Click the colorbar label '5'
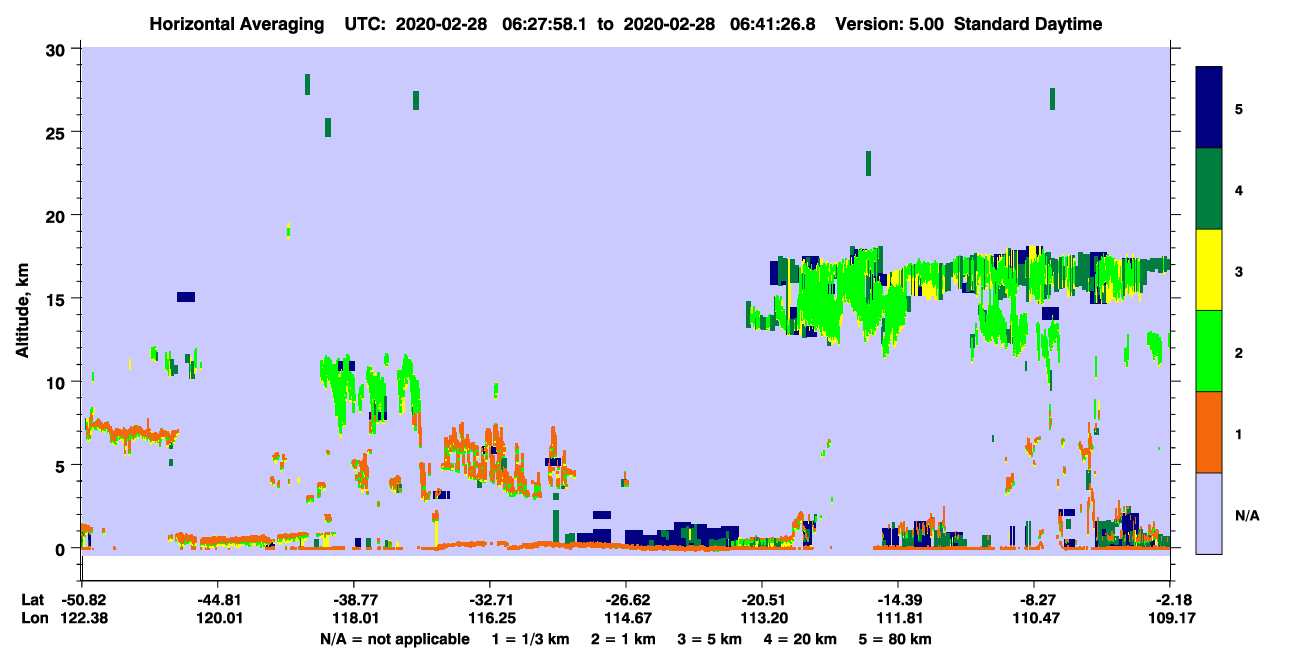 pyautogui.click(x=1239, y=108)
